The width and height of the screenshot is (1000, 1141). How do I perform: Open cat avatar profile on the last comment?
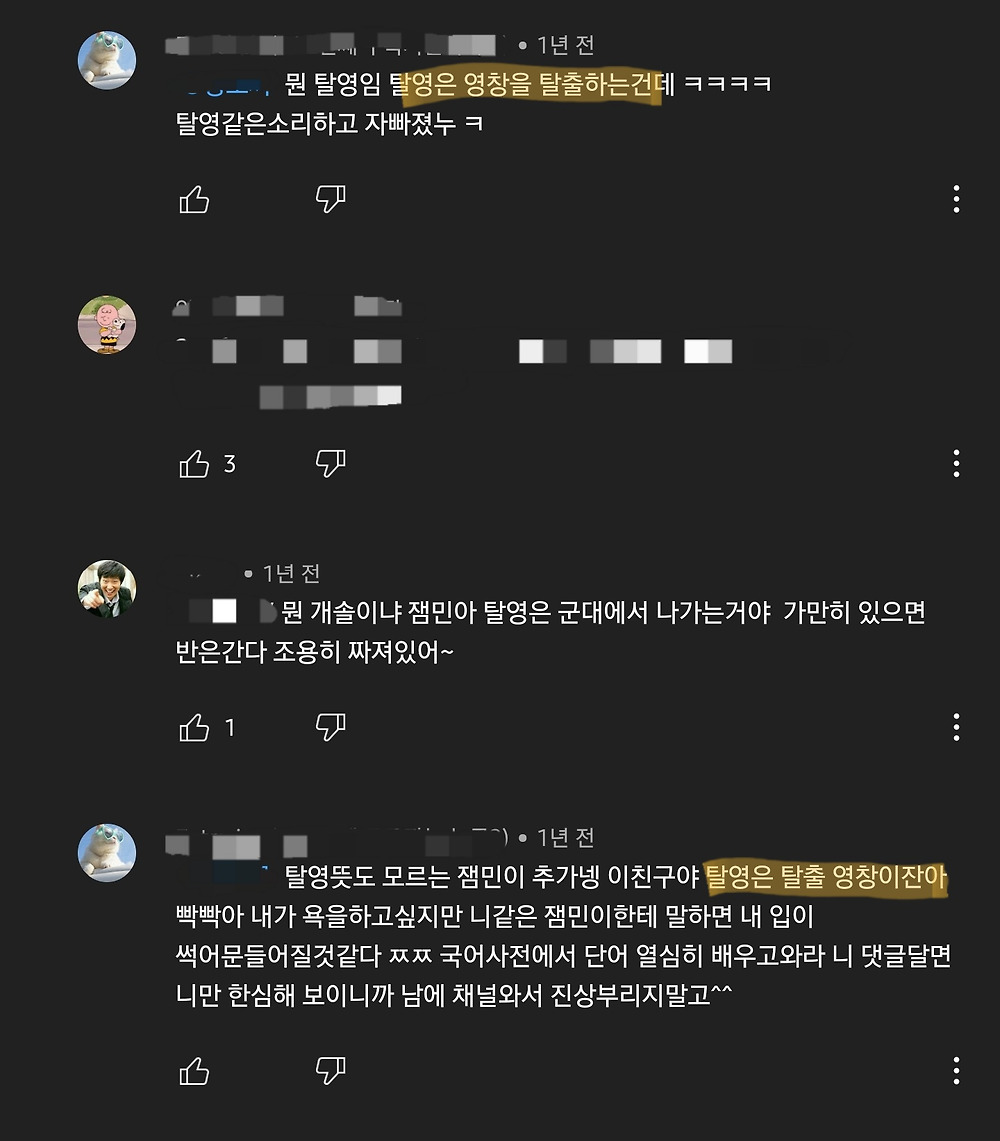tap(107, 853)
